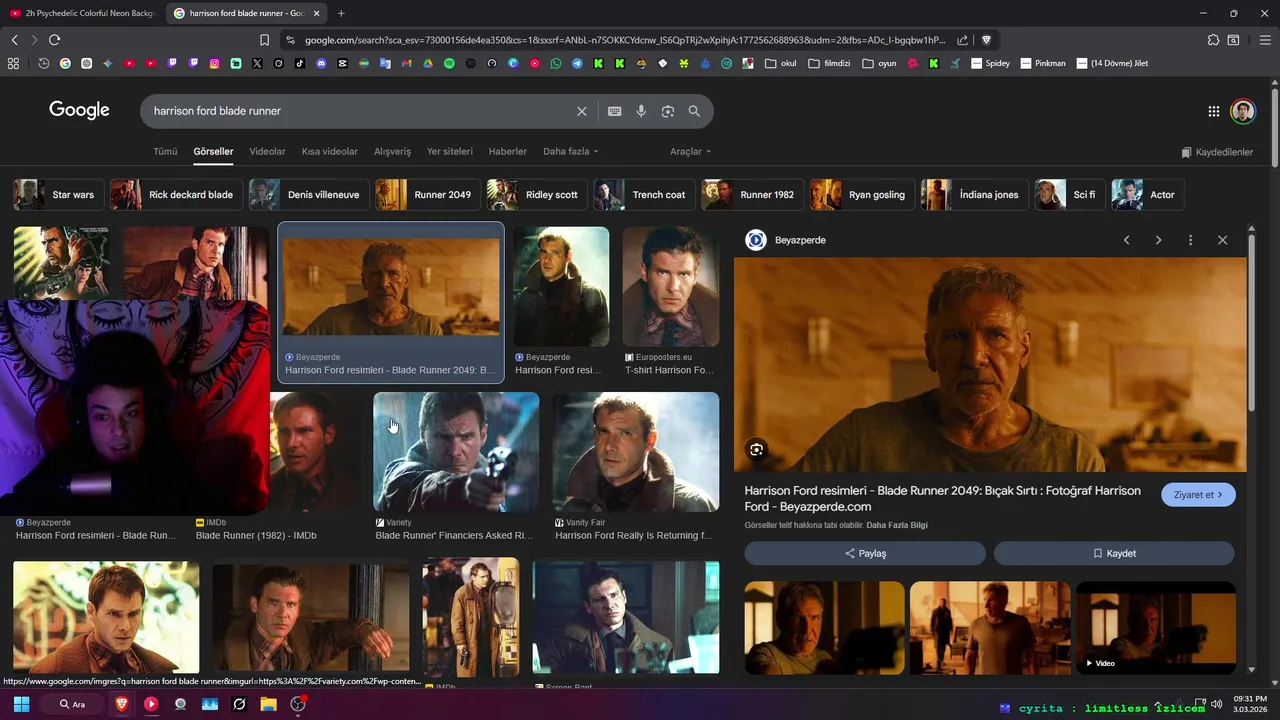Open the Brave Shields icon
Viewport: 1280px width, 720px height.
coord(986,40)
